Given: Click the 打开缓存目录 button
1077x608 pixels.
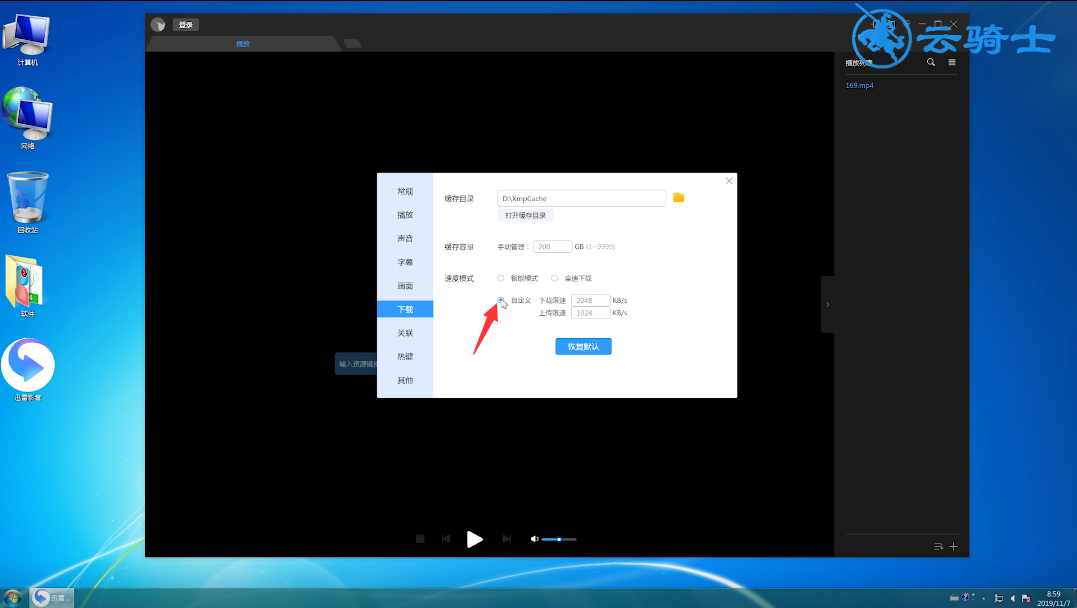Looking at the screenshot, I should 525,216.
